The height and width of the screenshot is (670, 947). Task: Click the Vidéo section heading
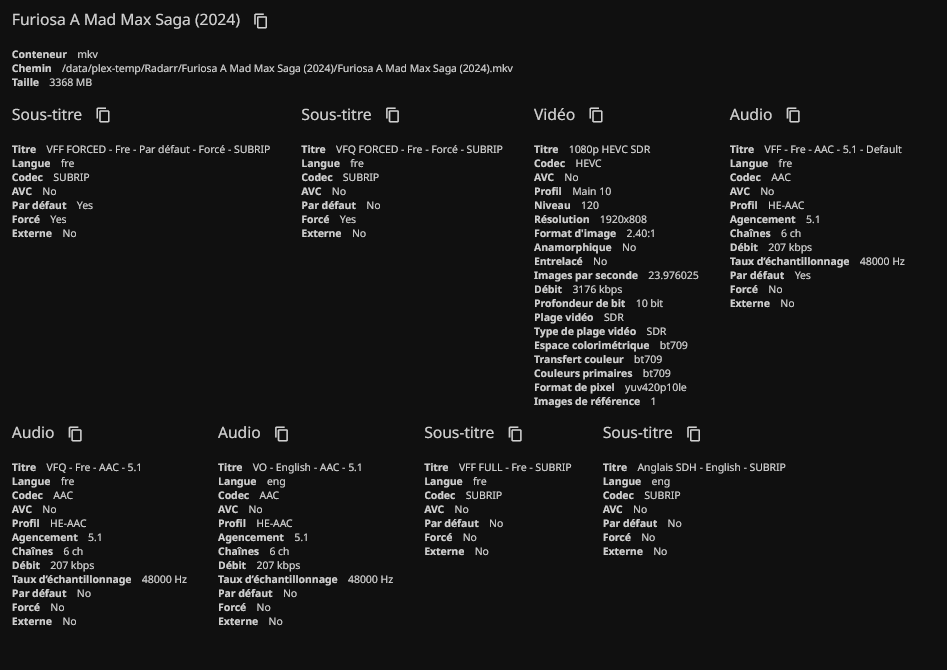click(554, 115)
